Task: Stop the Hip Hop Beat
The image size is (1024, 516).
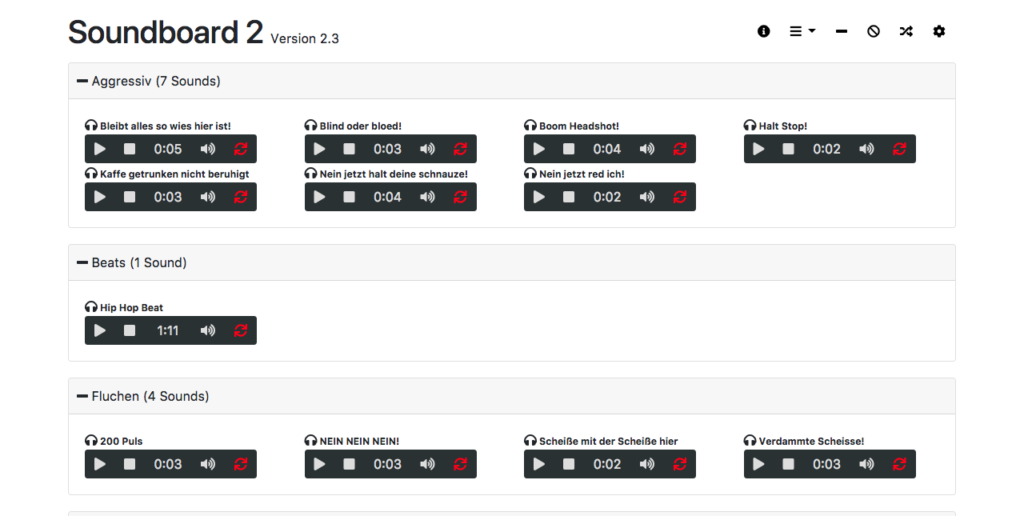Action: [x=129, y=331]
